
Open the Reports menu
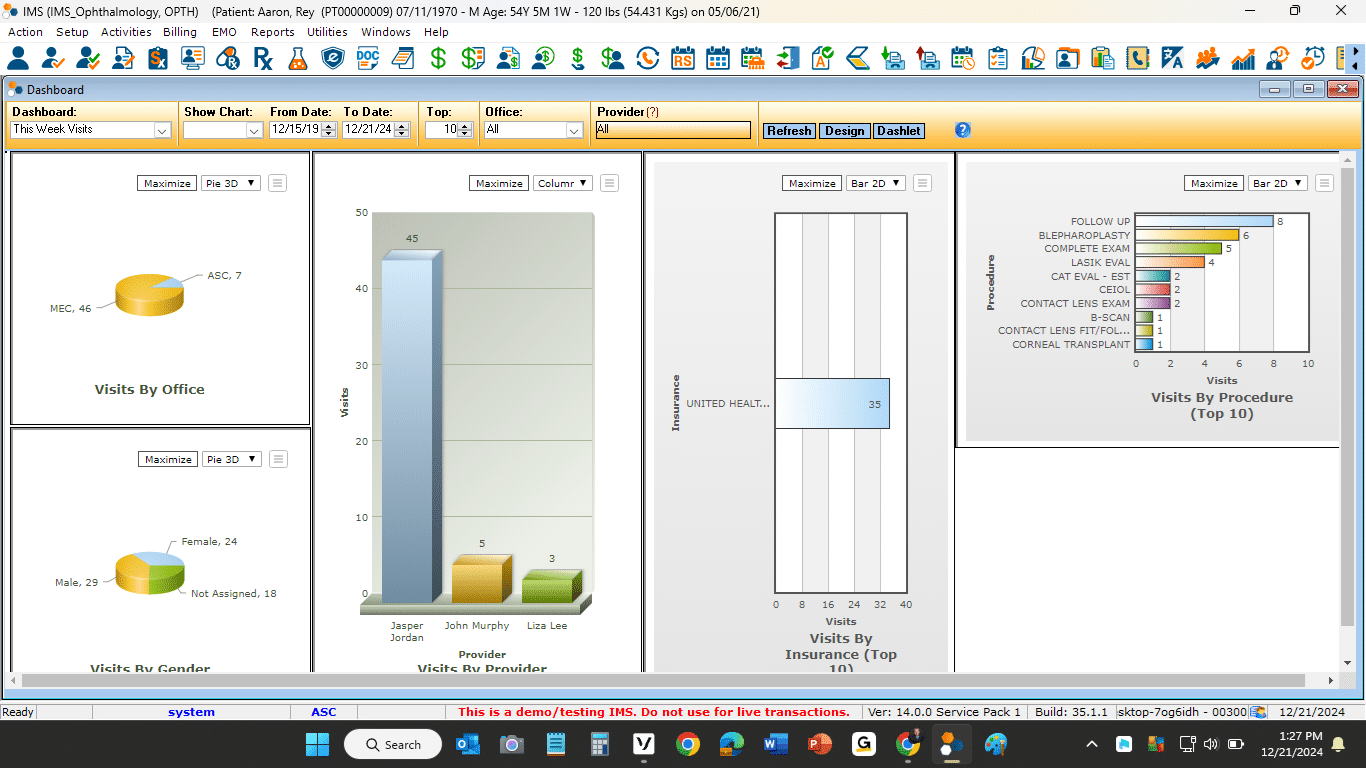click(272, 32)
